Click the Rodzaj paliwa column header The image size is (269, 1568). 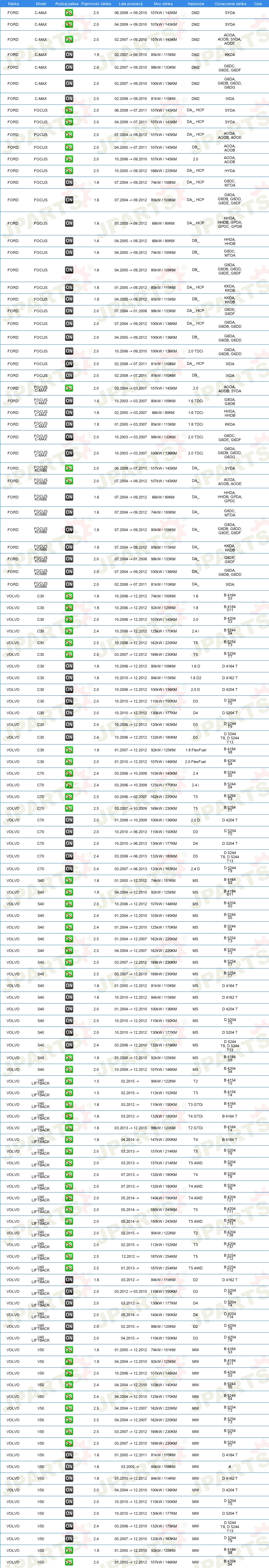click(67, 4)
